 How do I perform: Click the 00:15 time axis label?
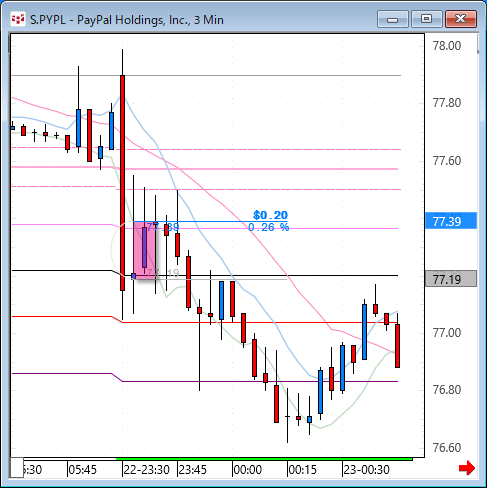coord(302,470)
